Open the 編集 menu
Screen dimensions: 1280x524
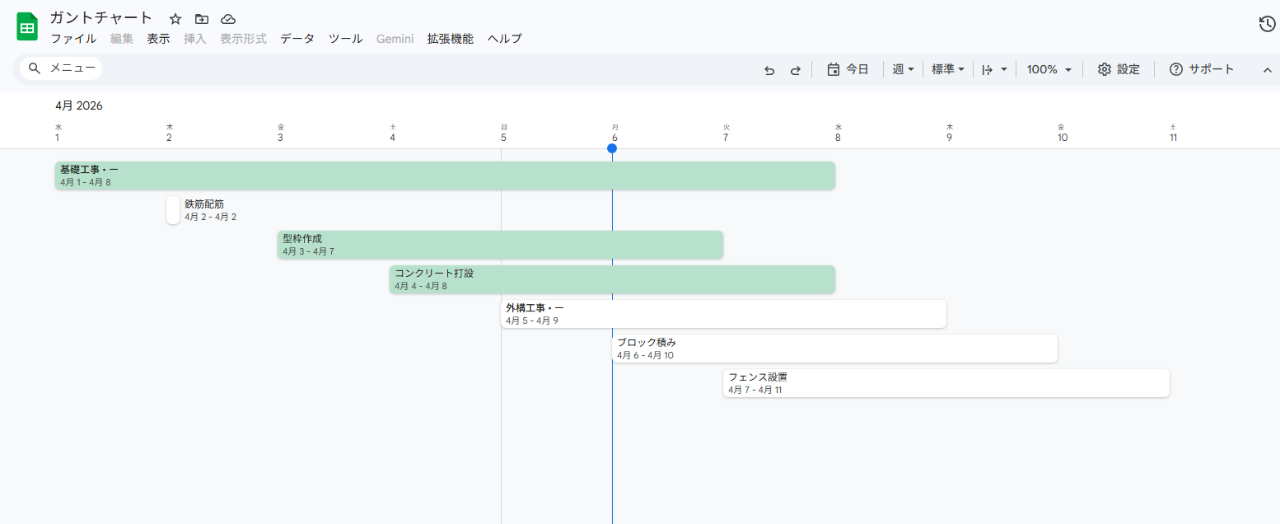pos(121,39)
